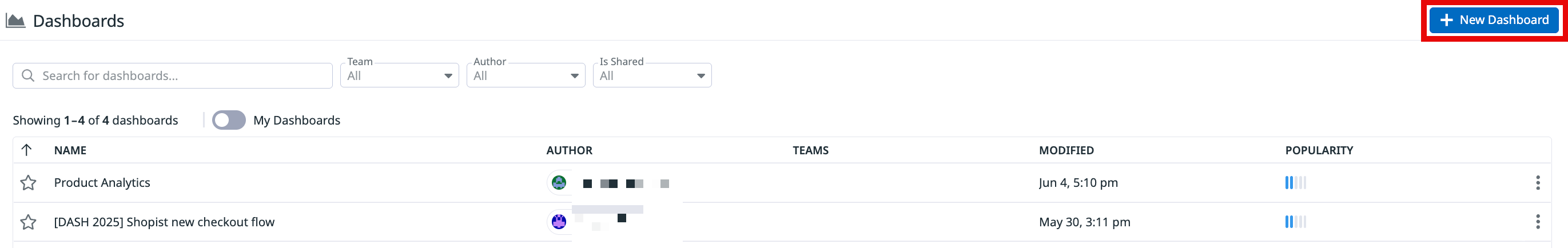The width and height of the screenshot is (1568, 248).
Task: Open the Team filter dropdown
Action: 399,76
